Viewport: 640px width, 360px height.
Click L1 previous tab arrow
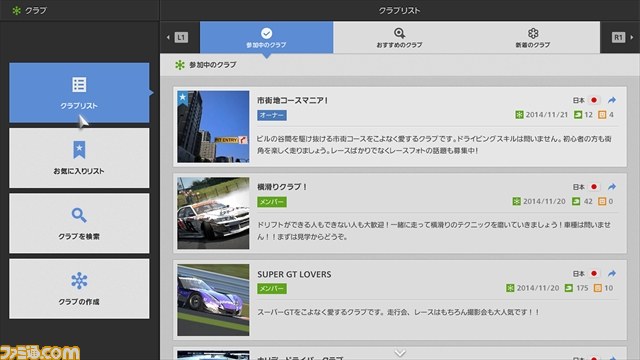click(x=178, y=38)
